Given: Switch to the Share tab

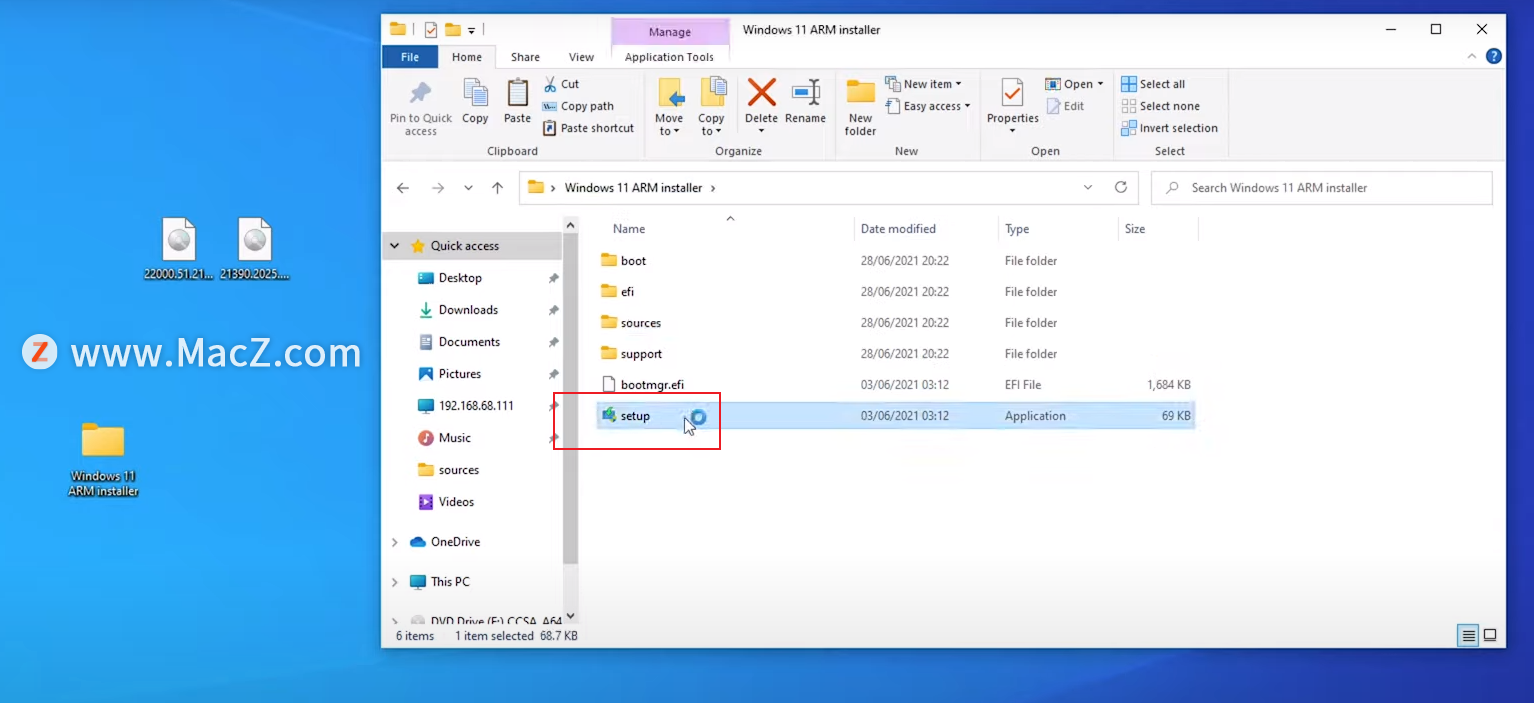Looking at the screenshot, I should coord(525,57).
